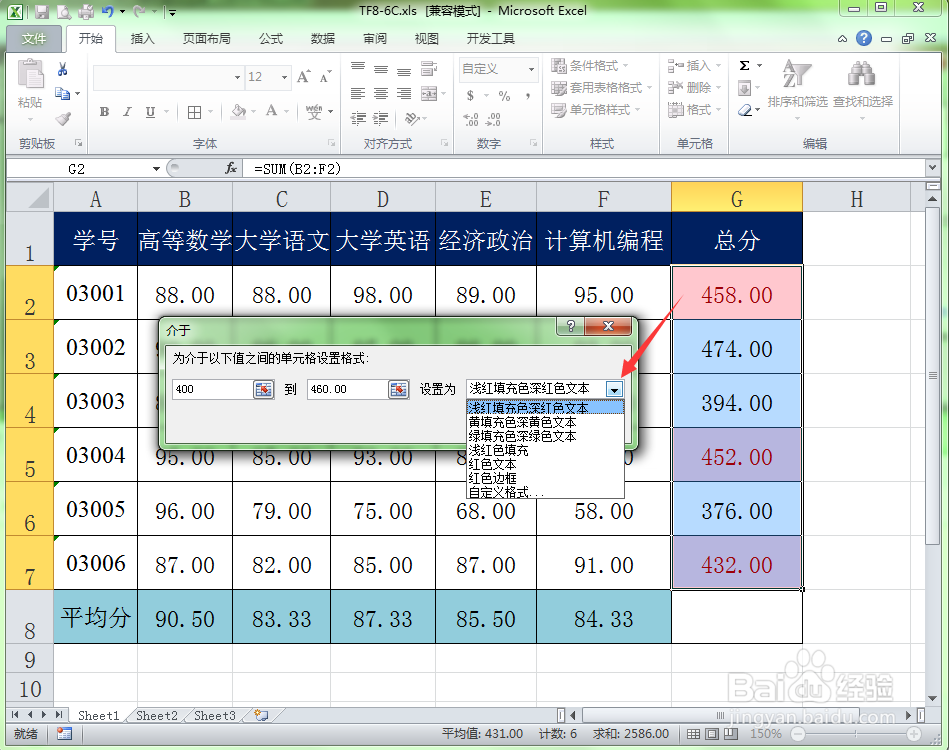Click range selector icon next to 400 field
Screen dimensions: 949x750
pos(263,389)
